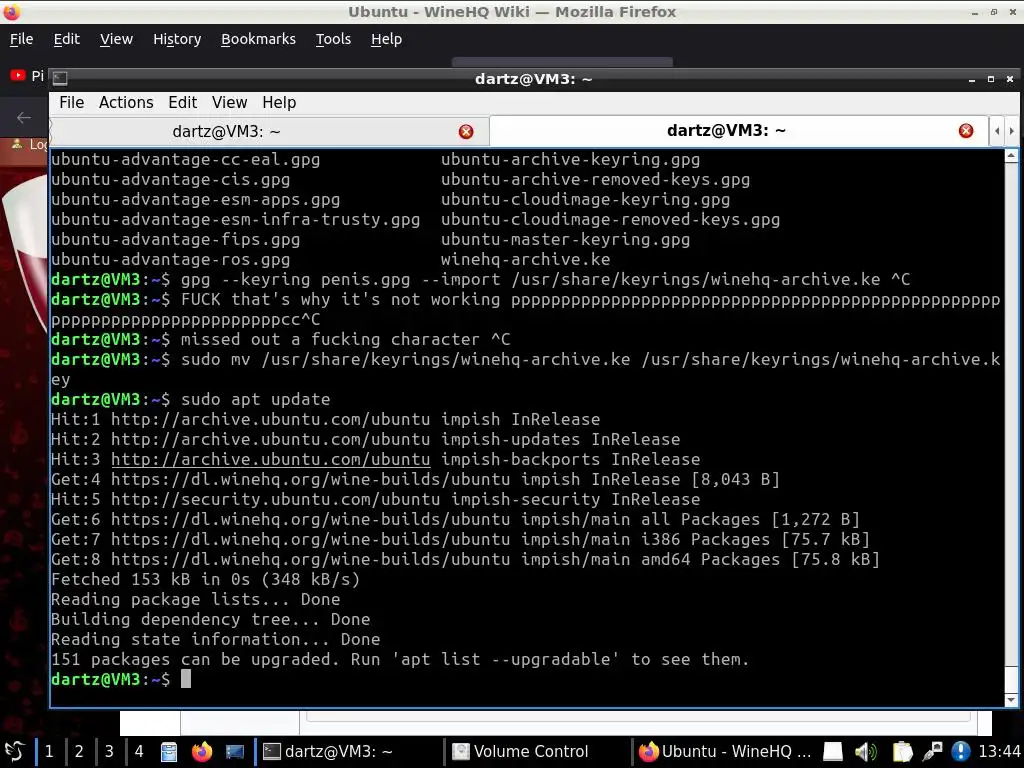Open the terminal's Actions menu
The height and width of the screenshot is (768, 1024).
click(126, 103)
